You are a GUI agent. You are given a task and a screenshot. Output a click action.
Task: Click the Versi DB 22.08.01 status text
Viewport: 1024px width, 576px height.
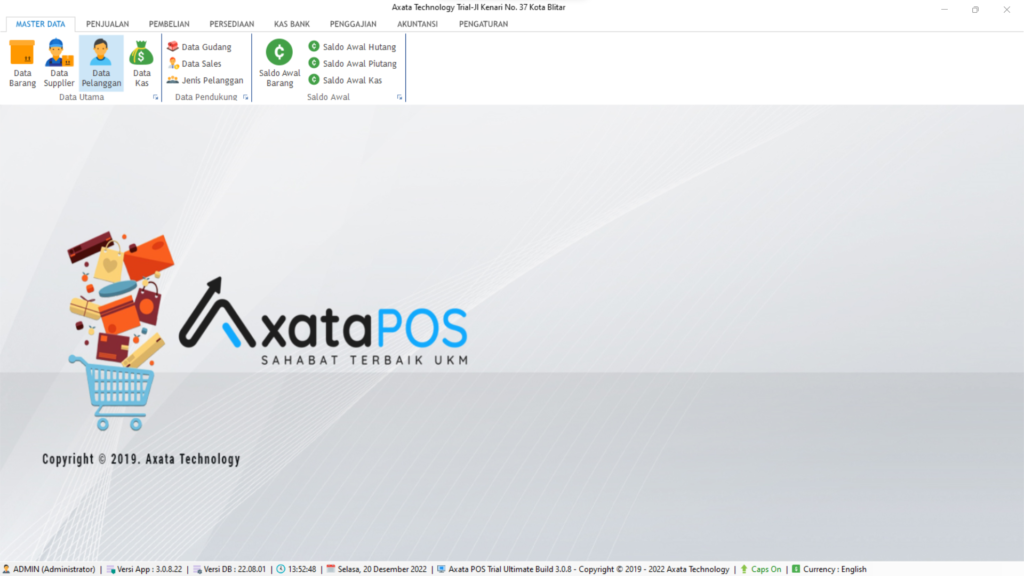coord(229,569)
